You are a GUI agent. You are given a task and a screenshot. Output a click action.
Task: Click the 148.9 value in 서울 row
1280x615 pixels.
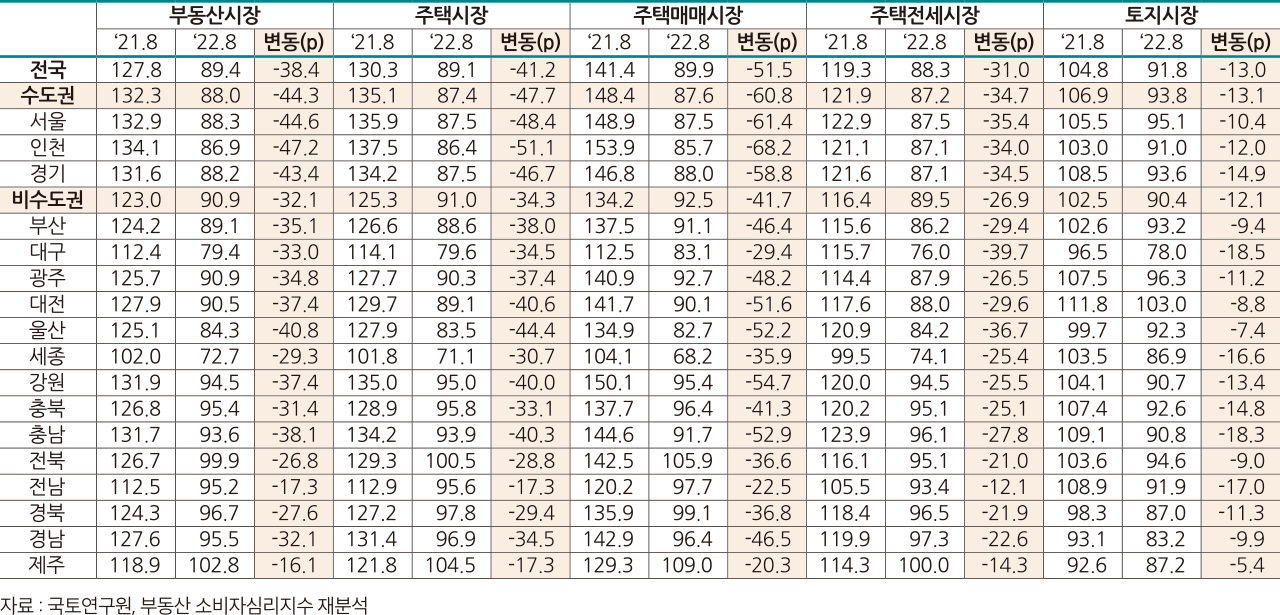pos(609,122)
